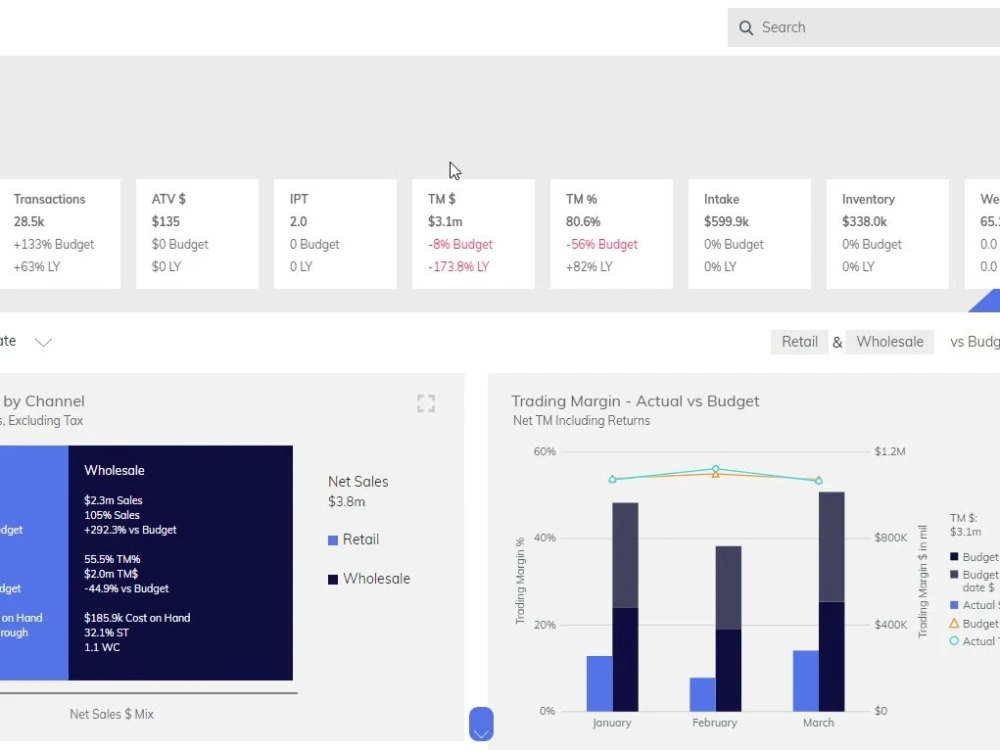Screen dimensions: 1000x750
Task: Open the TM $ KPI card
Action: (x=473, y=233)
